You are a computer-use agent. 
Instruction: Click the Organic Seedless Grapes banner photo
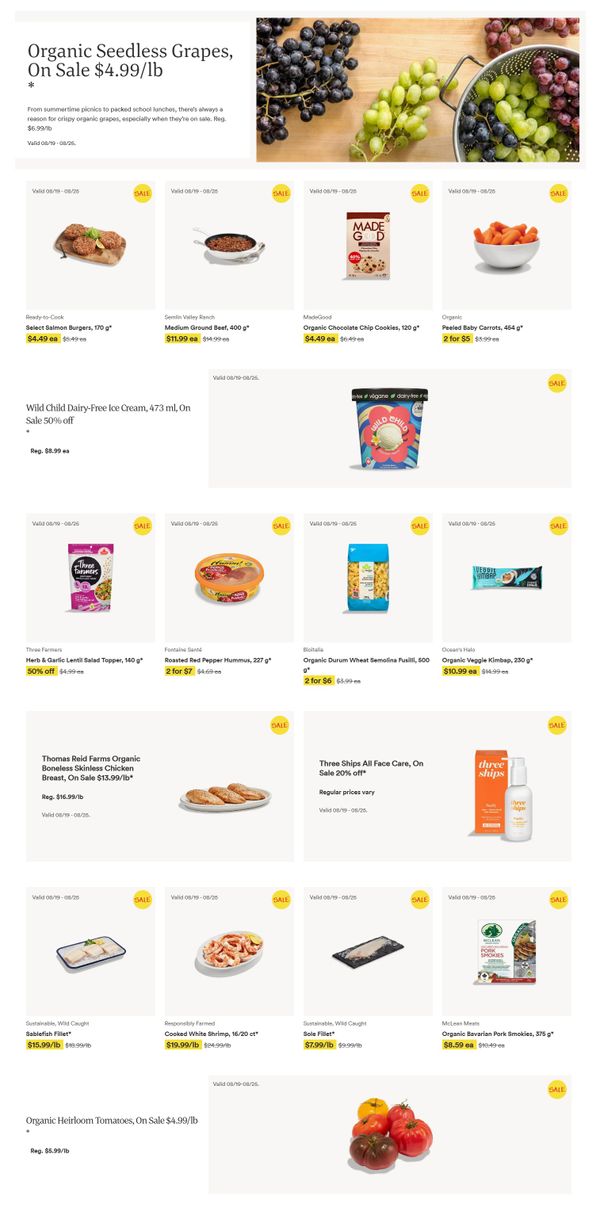(417, 89)
